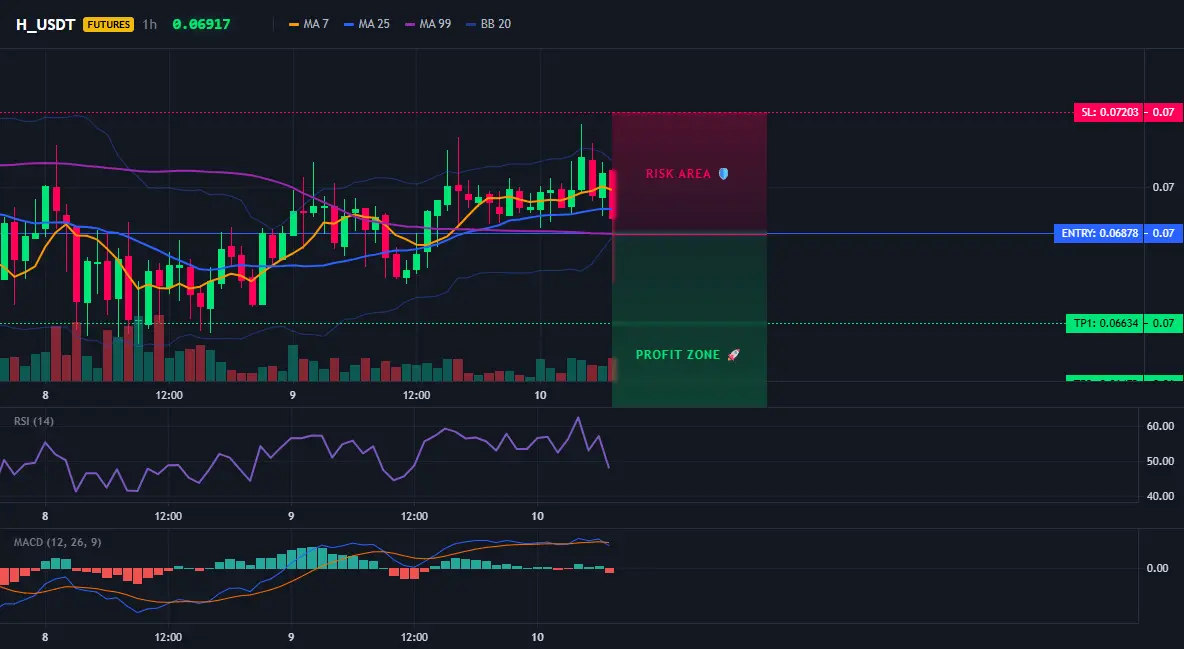Click the yellow FUTURES badge
The image size is (1184, 649).
coord(109,24)
